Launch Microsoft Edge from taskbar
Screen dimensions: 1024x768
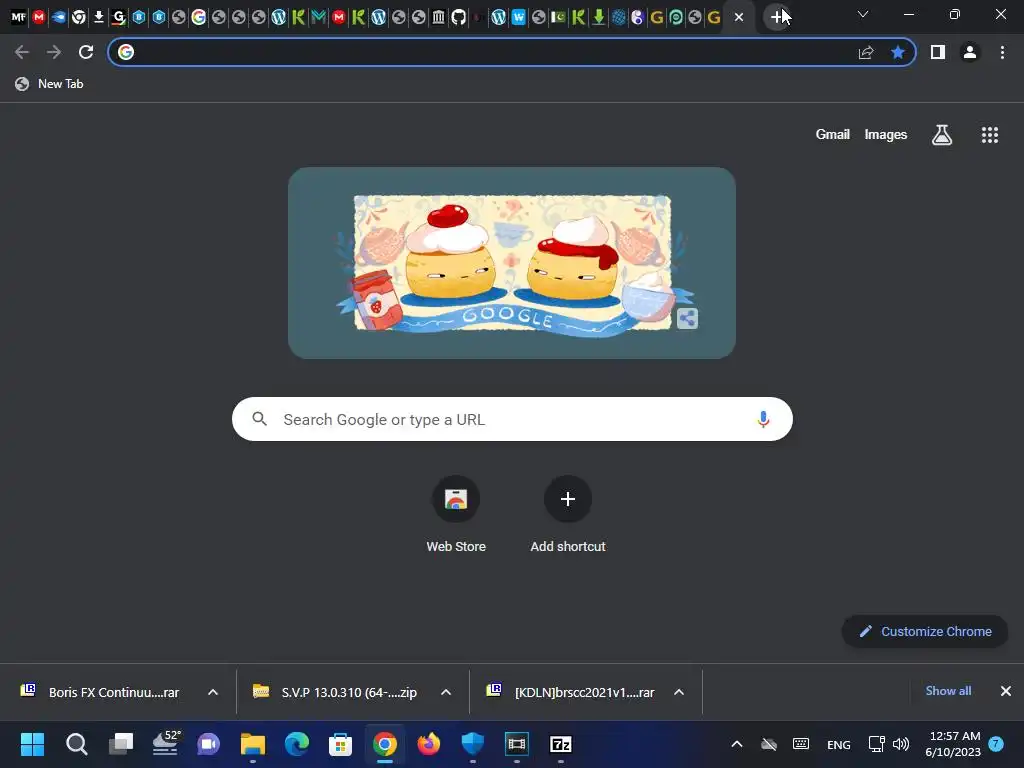[x=296, y=744]
